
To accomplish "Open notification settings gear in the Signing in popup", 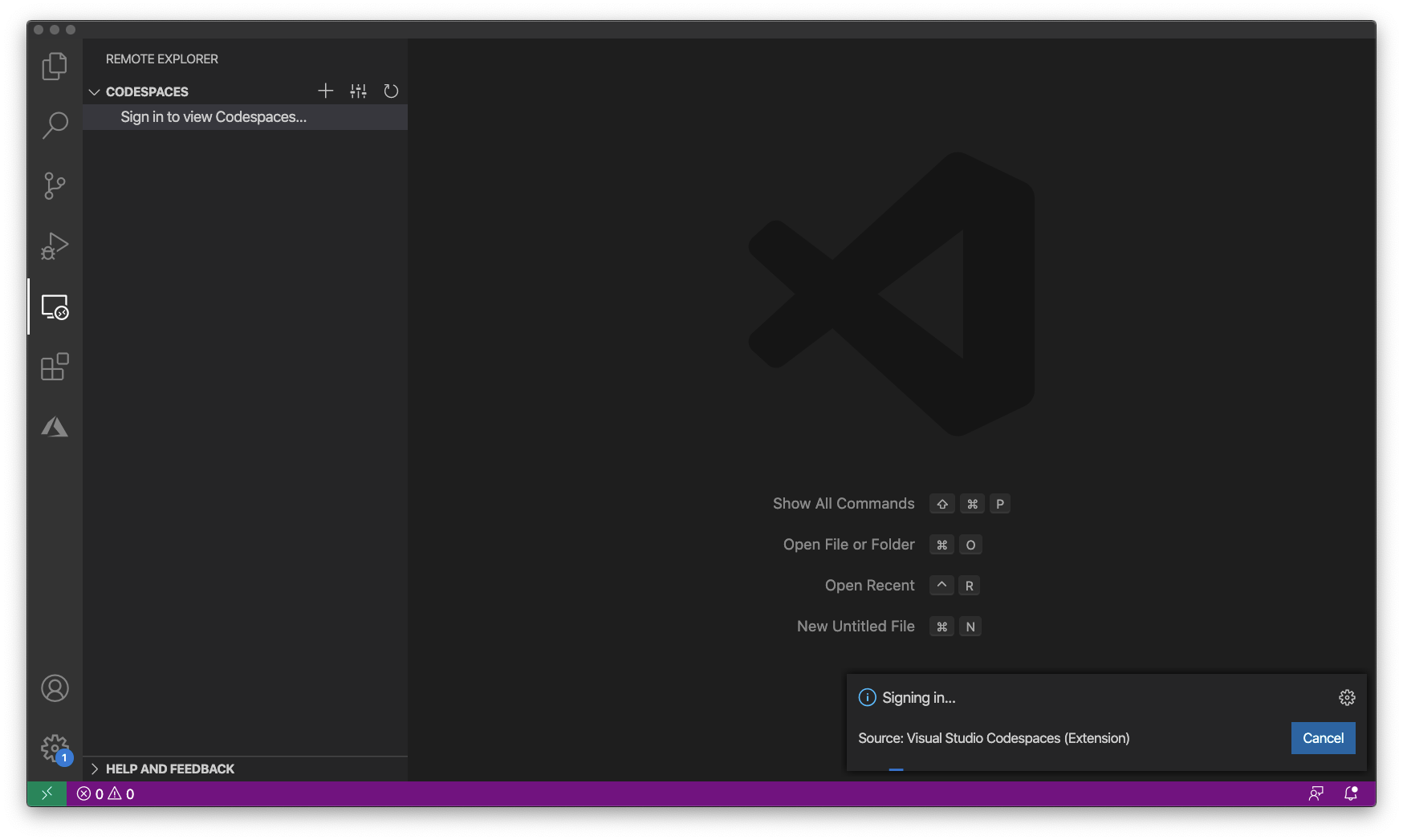I will coord(1347,697).
